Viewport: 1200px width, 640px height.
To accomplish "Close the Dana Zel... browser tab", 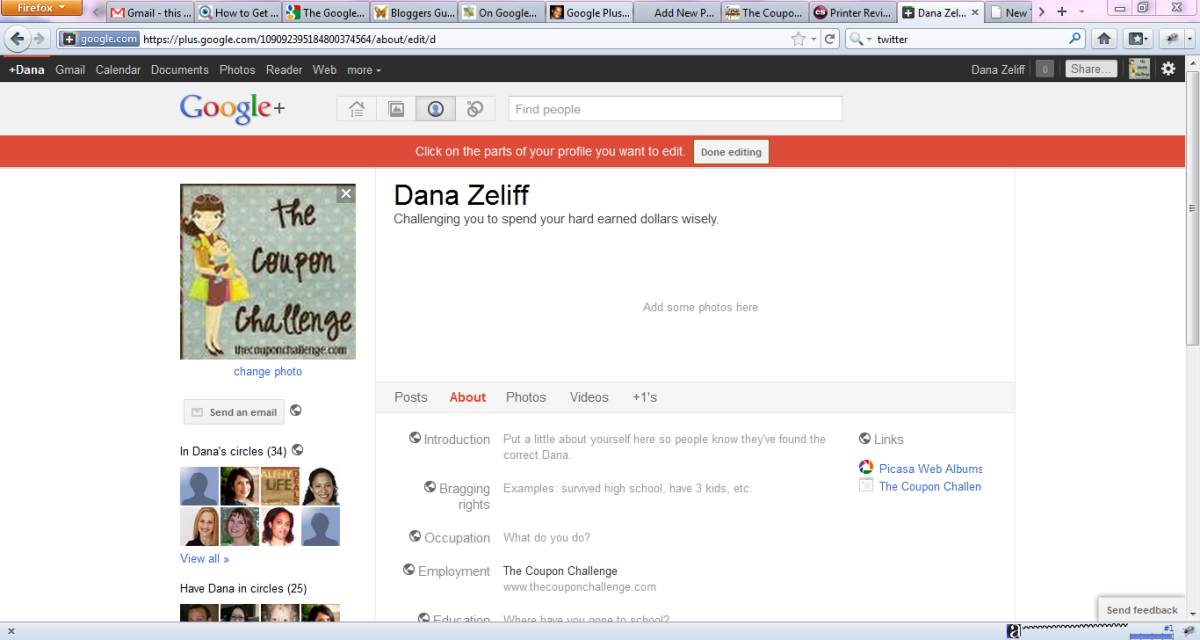I will [973, 13].
